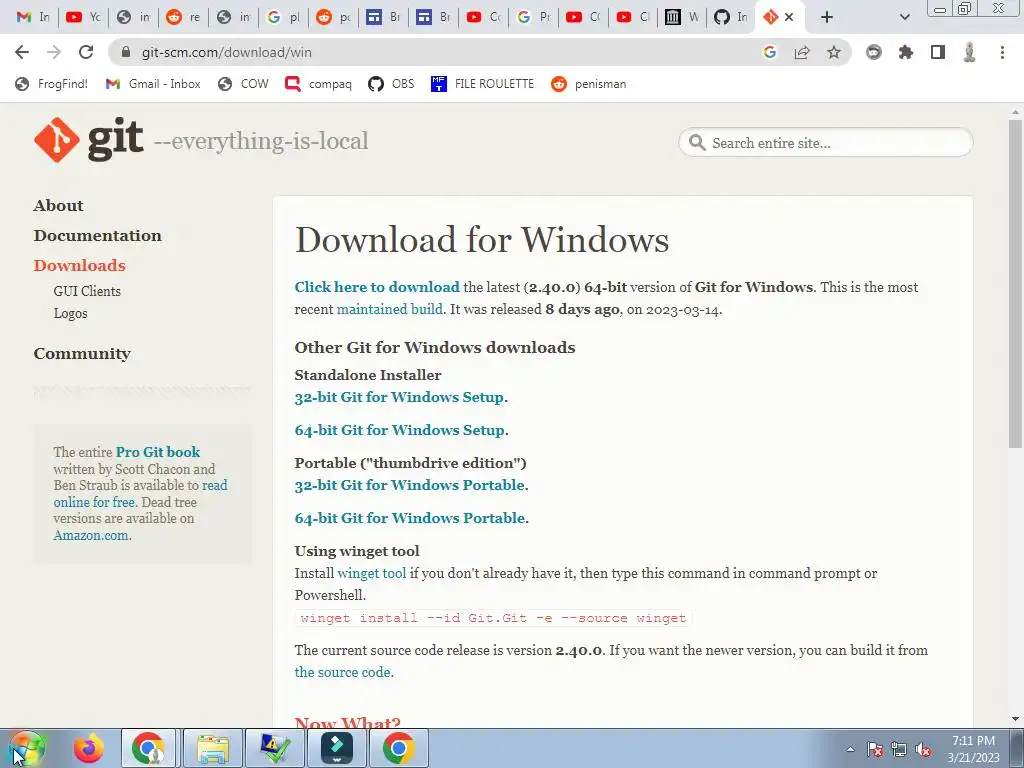This screenshot has height=768, width=1024.
Task: Open a new tab with the plus button
Action: [x=827, y=17]
